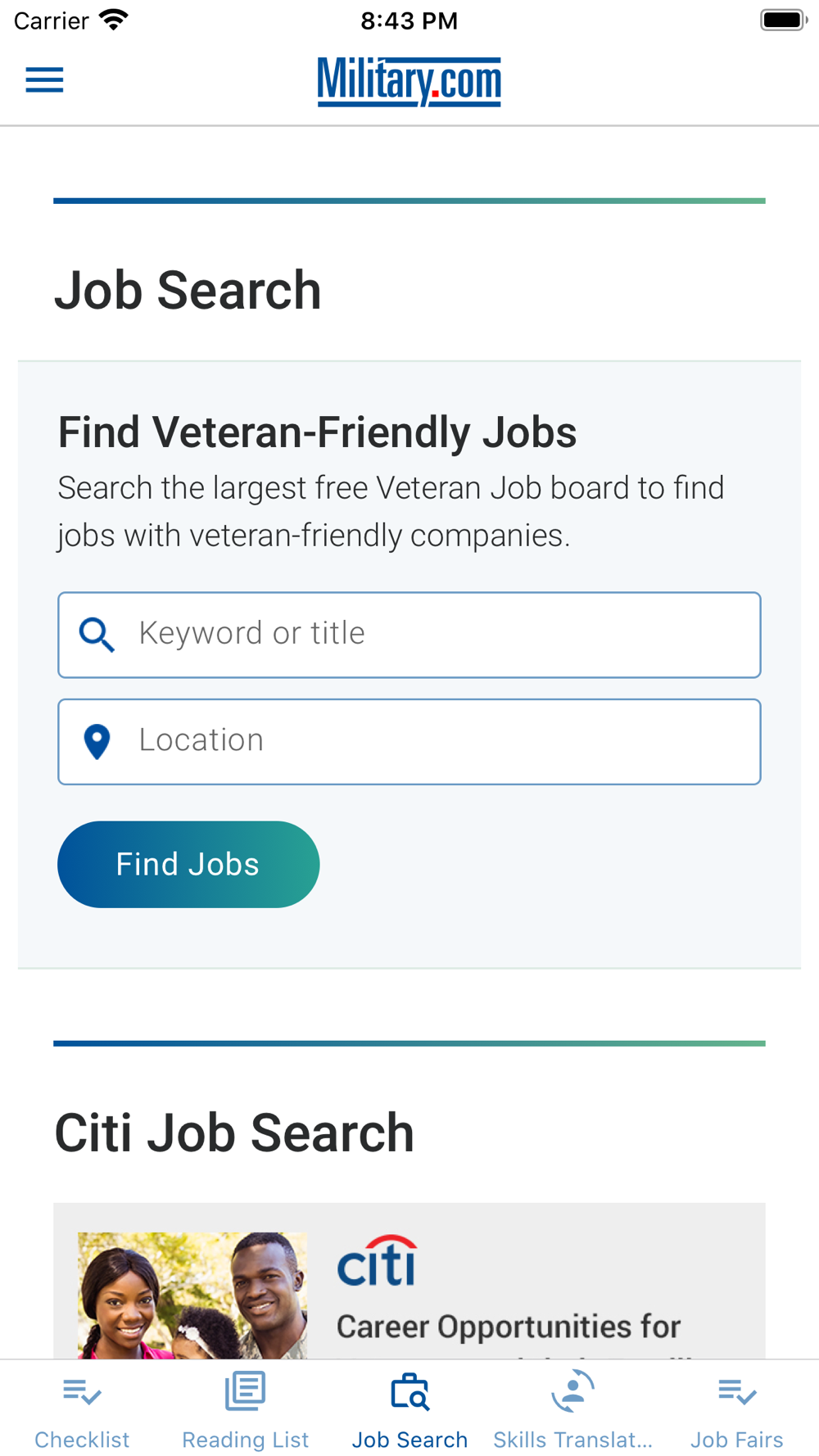819x1456 pixels.
Task: Open the Citi logo
Action: pos(378,1261)
